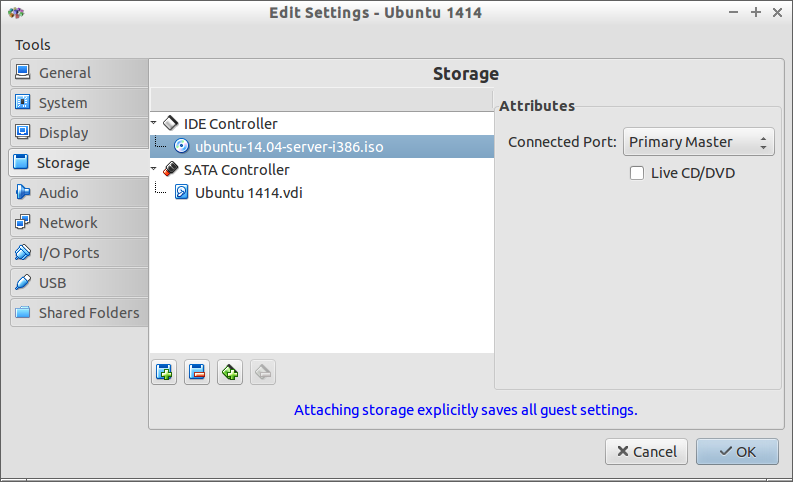Open the Shared Folders settings page
This screenshot has height=482, width=793.
[79, 313]
